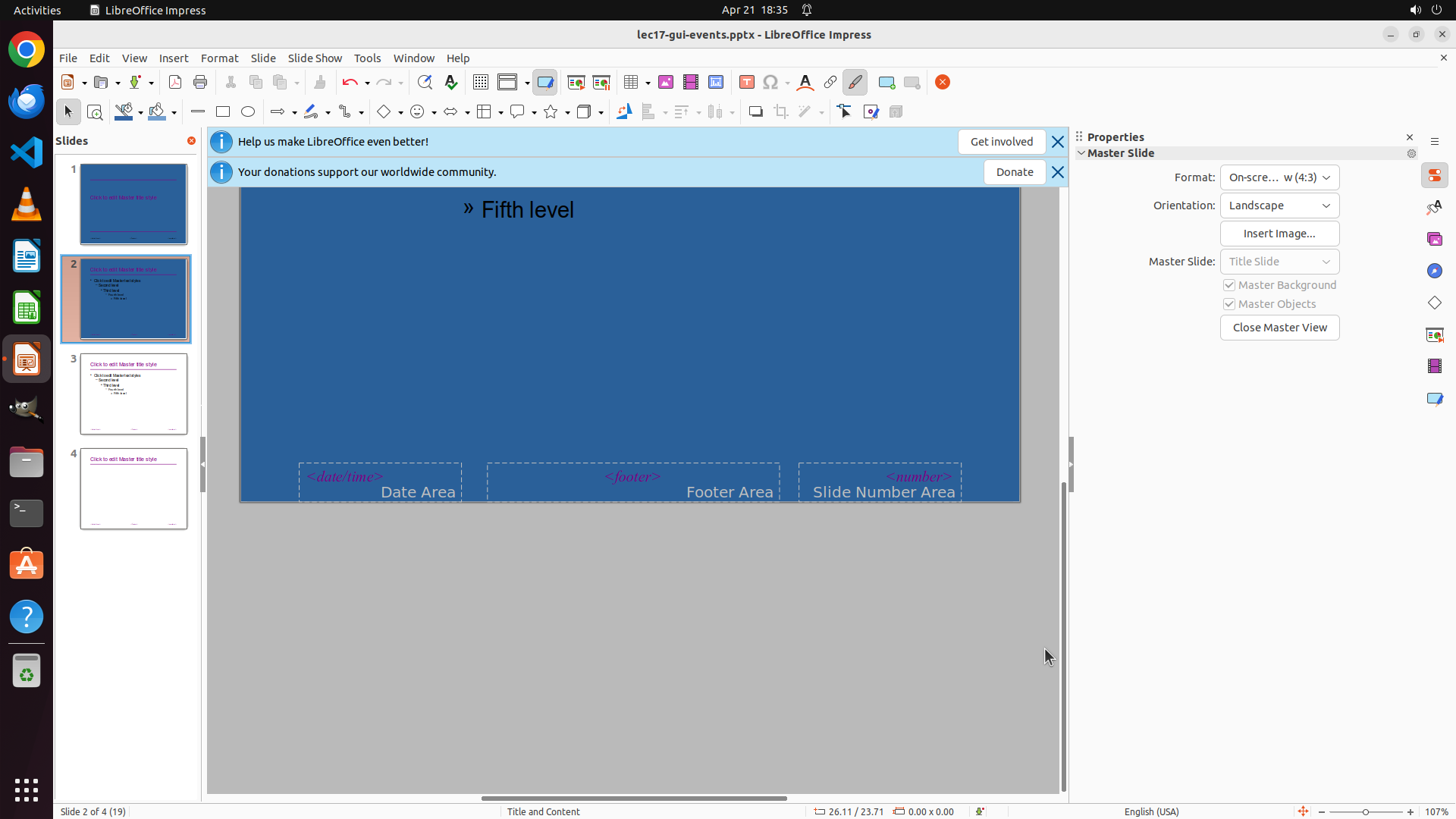
Task: Open the sidebar Navigator panel icon
Action: (1434, 271)
